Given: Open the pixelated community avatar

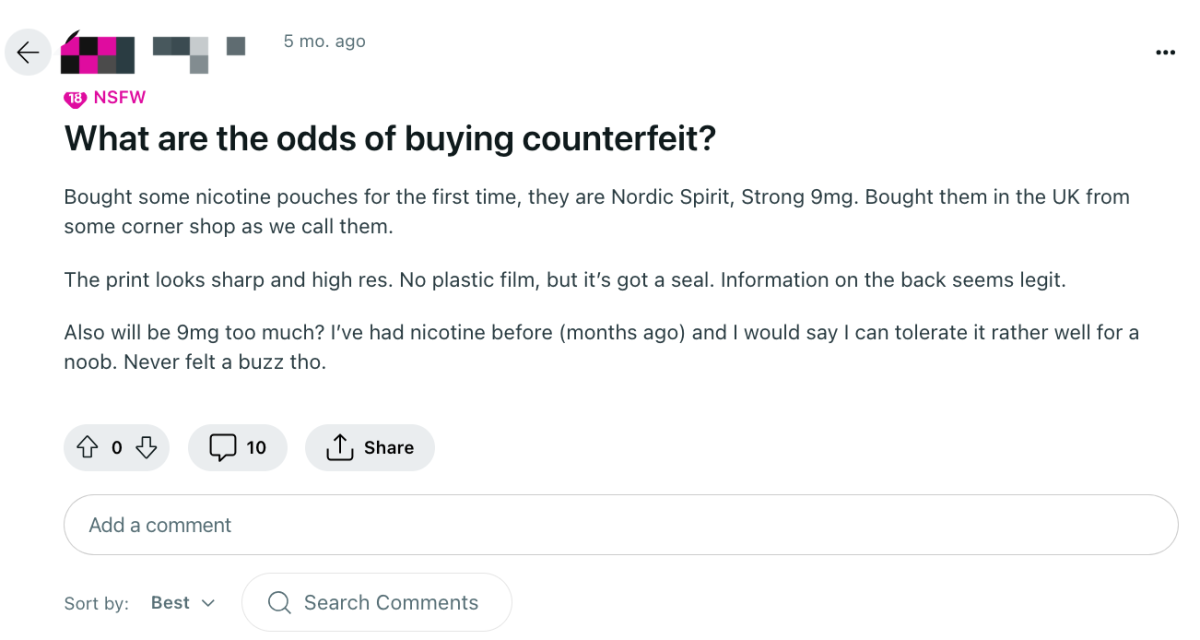Looking at the screenshot, I should (x=98, y=53).
